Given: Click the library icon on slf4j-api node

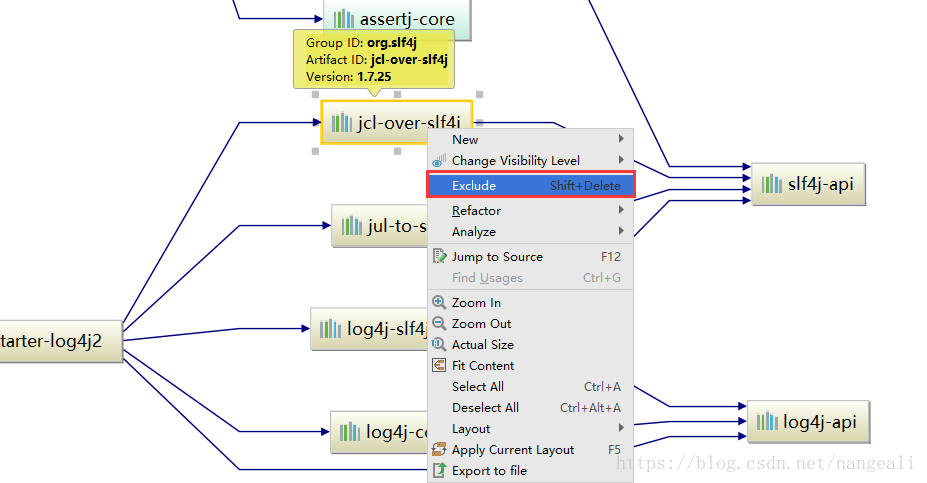Looking at the screenshot, I should (772, 184).
